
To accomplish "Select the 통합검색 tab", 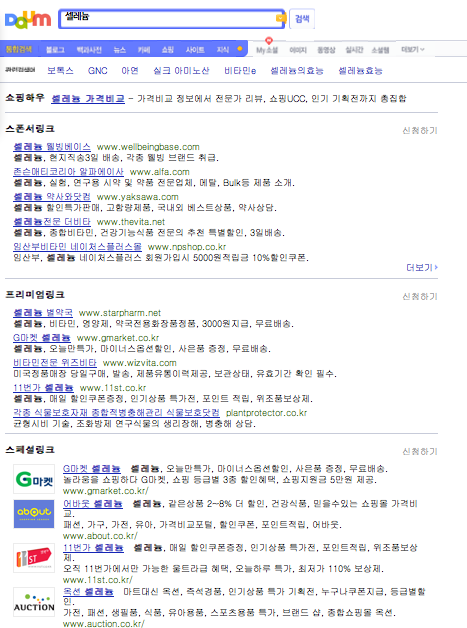I will [19, 49].
